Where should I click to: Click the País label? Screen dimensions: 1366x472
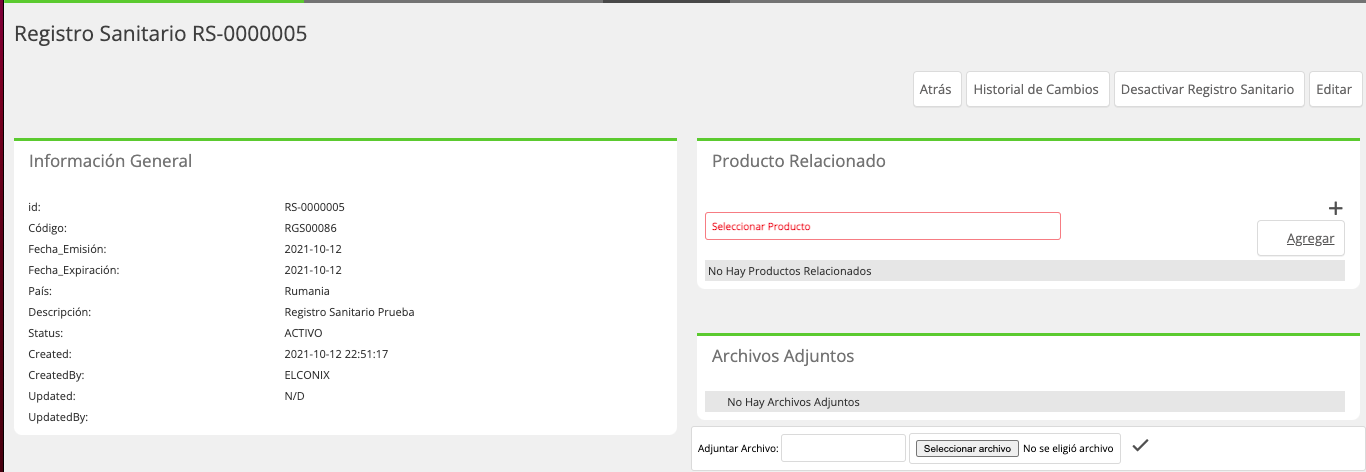pyautogui.click(x=40, y=291)
